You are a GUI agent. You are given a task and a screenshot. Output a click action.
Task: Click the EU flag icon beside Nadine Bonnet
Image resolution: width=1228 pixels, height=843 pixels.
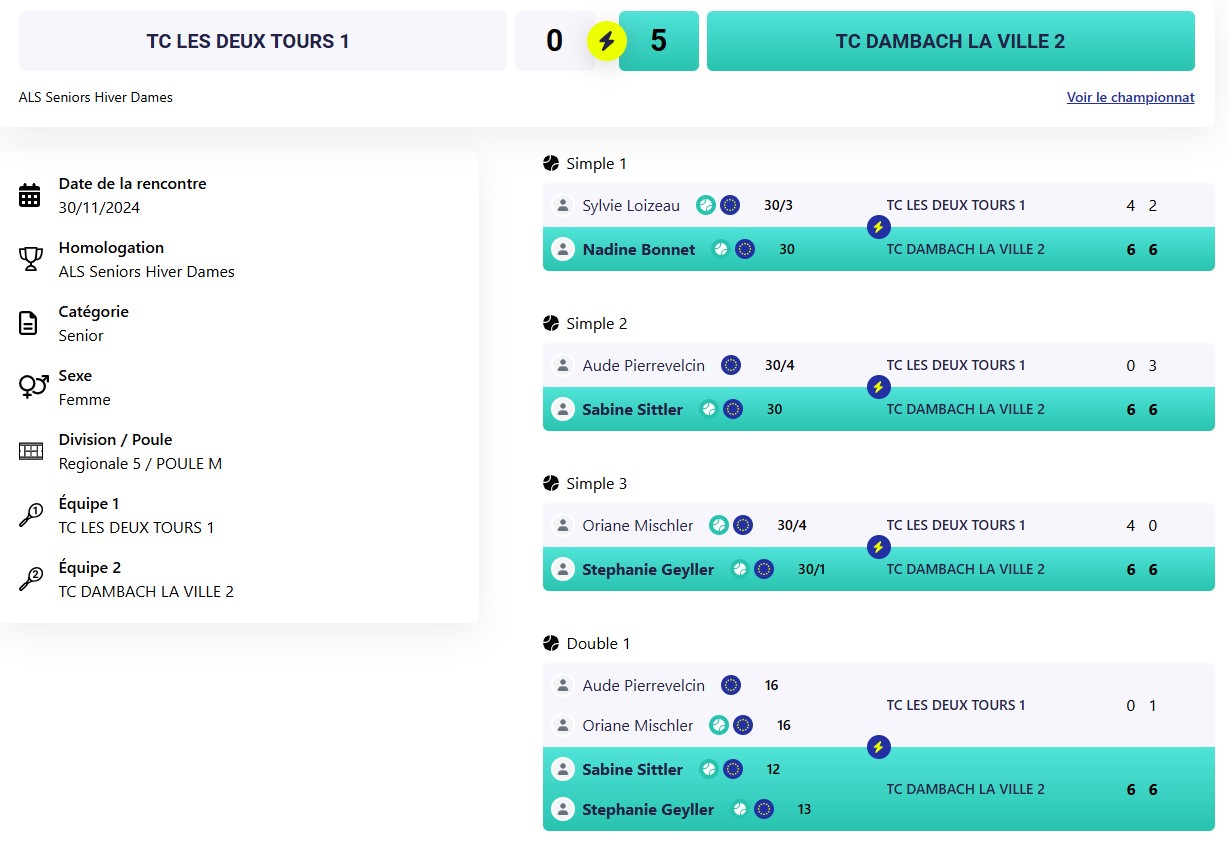click(x=744, y=249)
